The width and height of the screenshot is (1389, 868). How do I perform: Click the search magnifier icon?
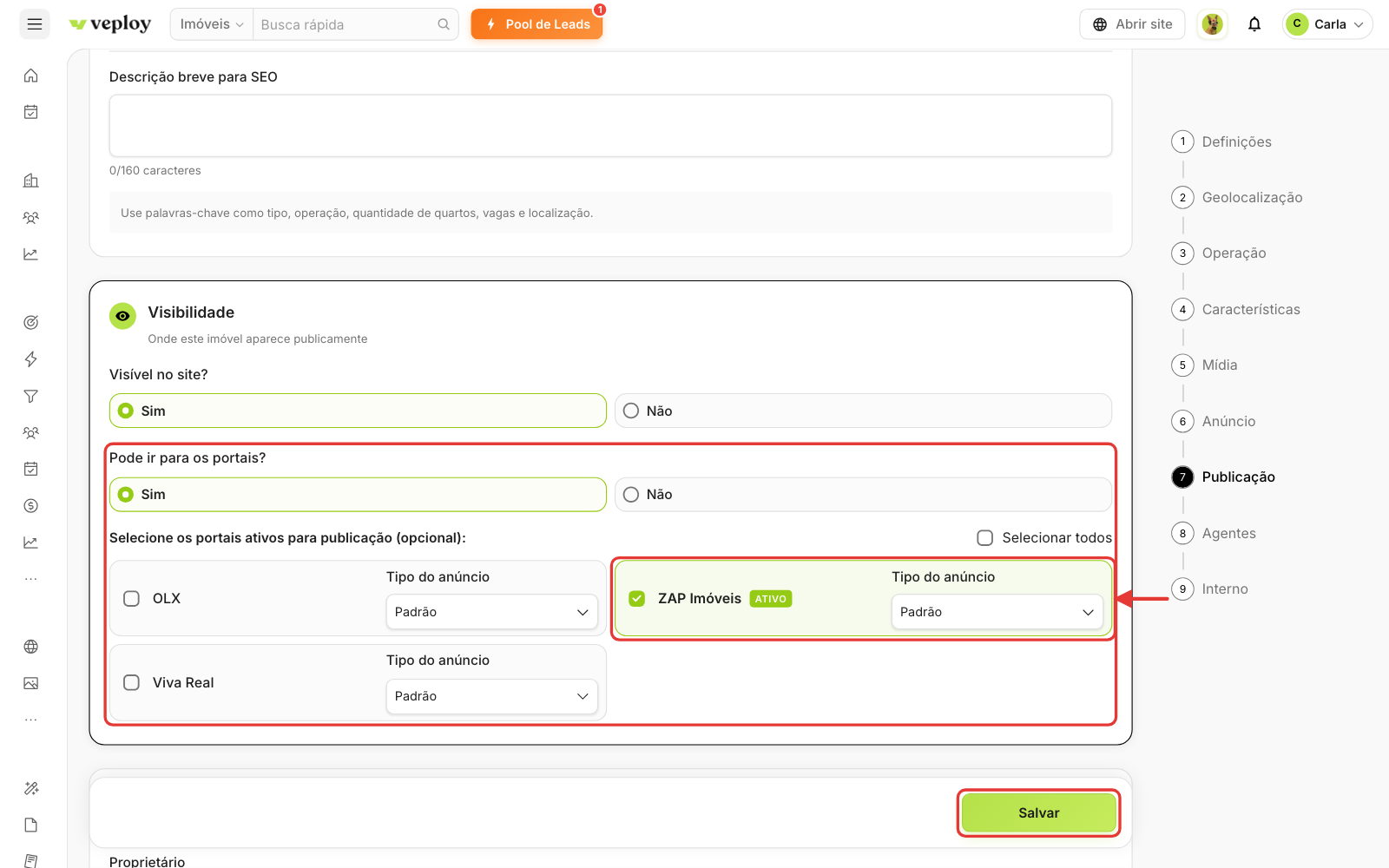(444, 24)
